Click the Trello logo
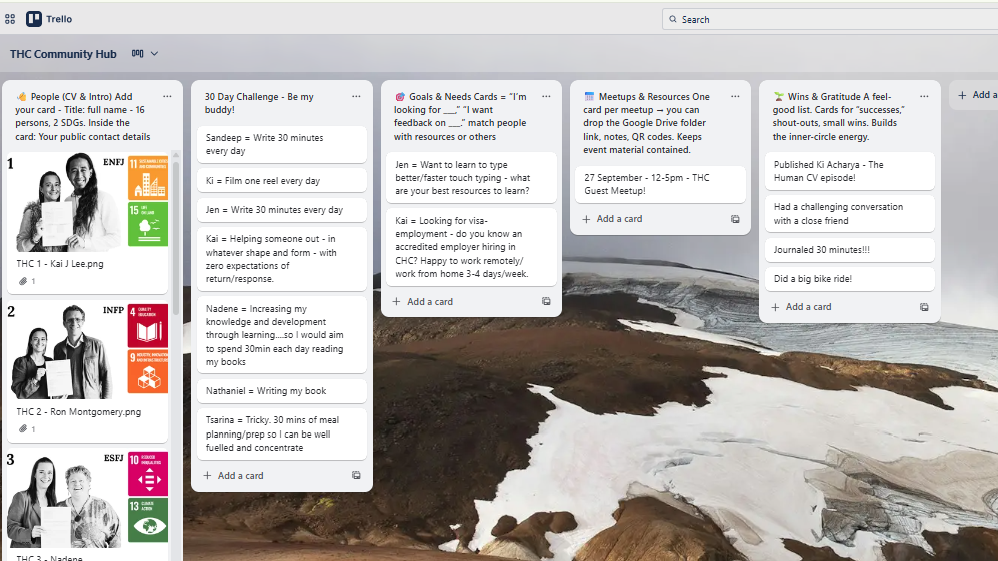The width and height of the screenshot is (998, 561). pyautogui.click(x=49, y=19)
